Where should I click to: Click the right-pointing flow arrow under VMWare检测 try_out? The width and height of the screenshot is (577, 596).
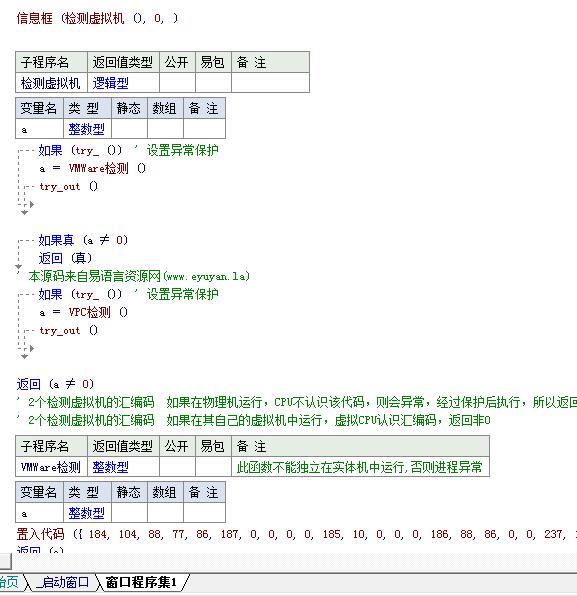[x=32, y=204]
